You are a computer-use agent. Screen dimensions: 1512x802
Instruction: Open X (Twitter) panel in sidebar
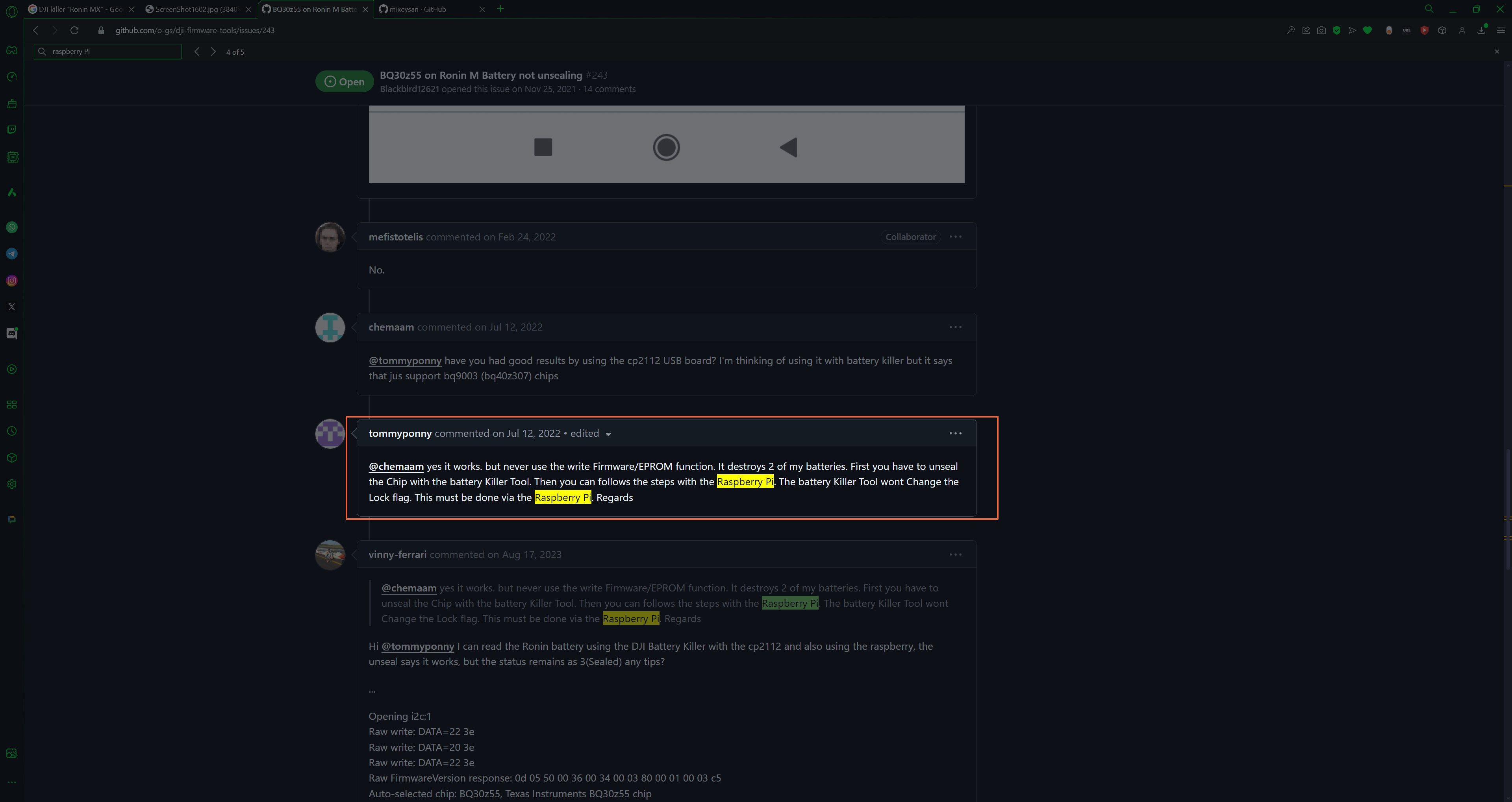point(12,307)
